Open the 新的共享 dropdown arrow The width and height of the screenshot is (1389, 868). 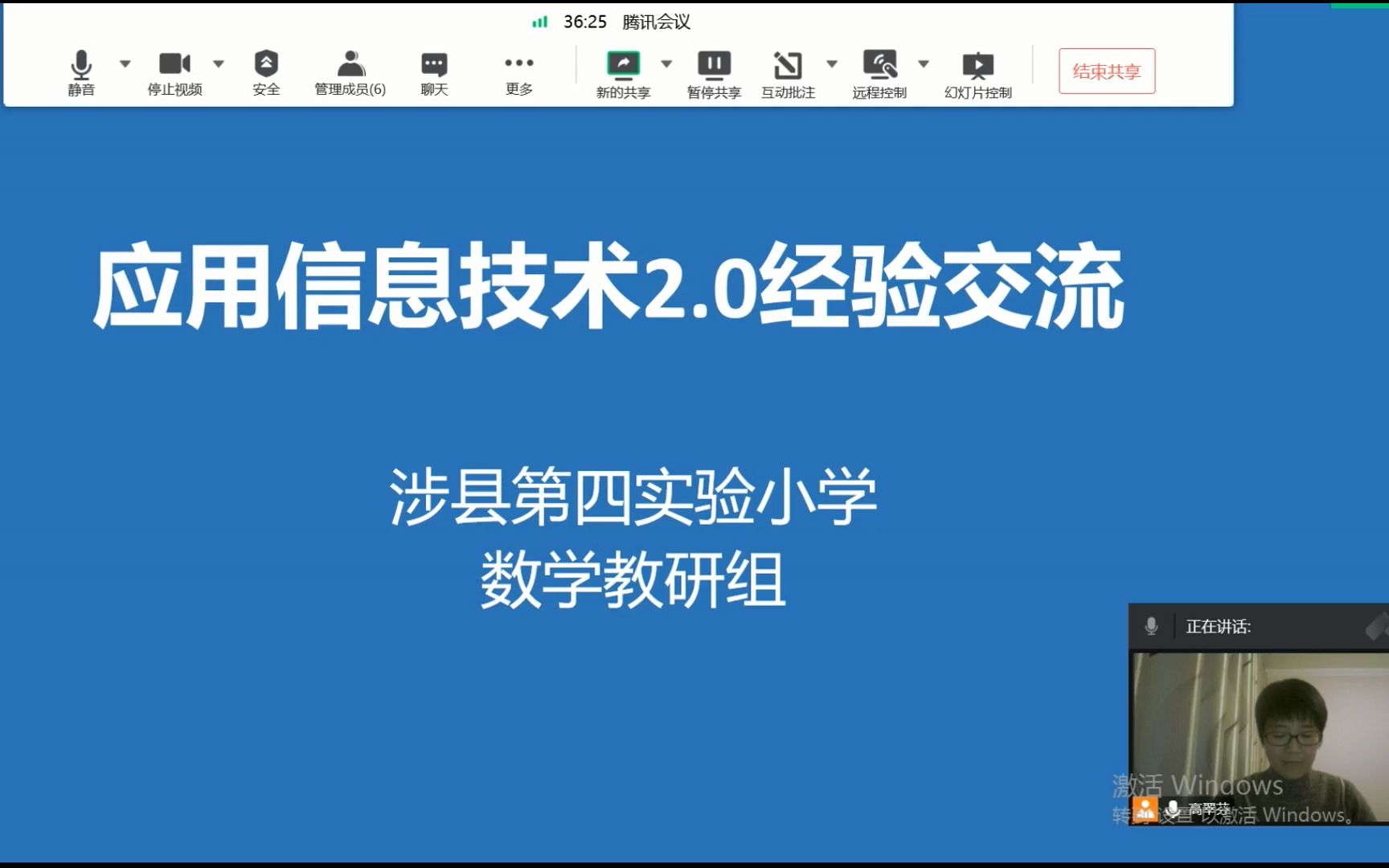click(665, 63)
